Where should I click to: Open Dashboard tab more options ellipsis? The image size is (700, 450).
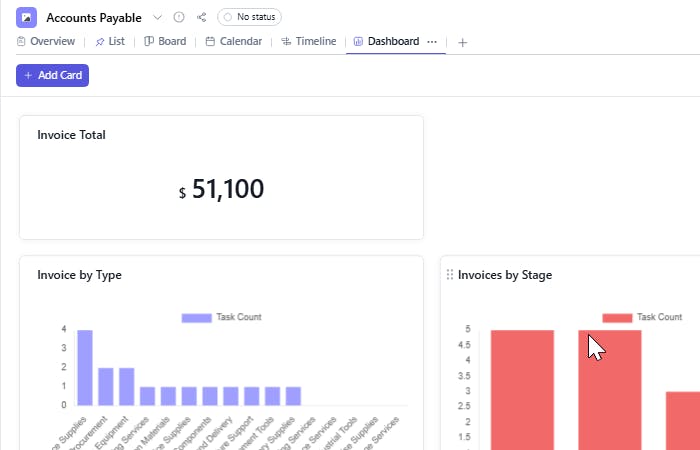pyautogui.click(x=432, y=42)
